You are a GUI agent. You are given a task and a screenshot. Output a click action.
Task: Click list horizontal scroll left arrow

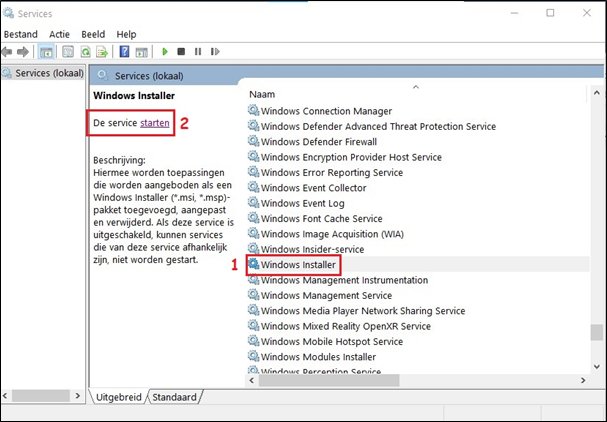point(252,381)
